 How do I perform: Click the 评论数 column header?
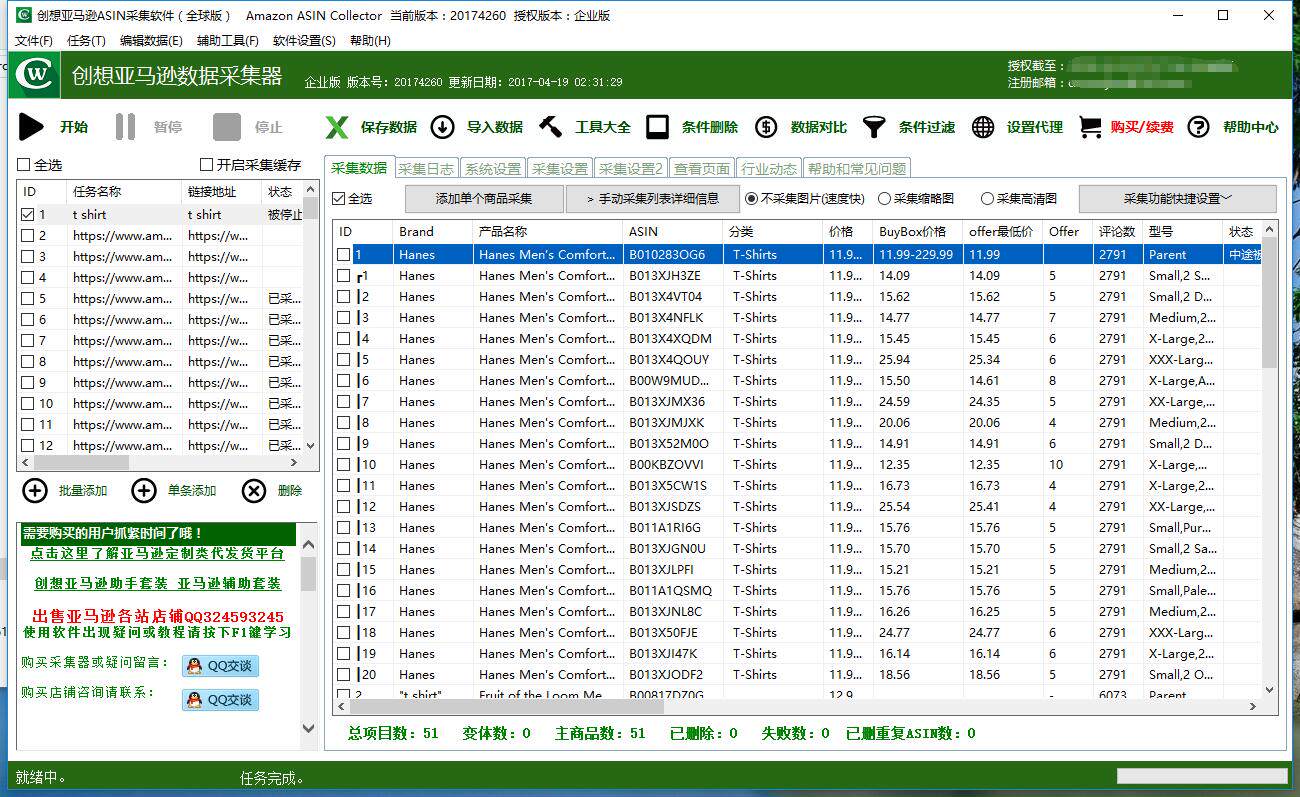[1117, 231]
